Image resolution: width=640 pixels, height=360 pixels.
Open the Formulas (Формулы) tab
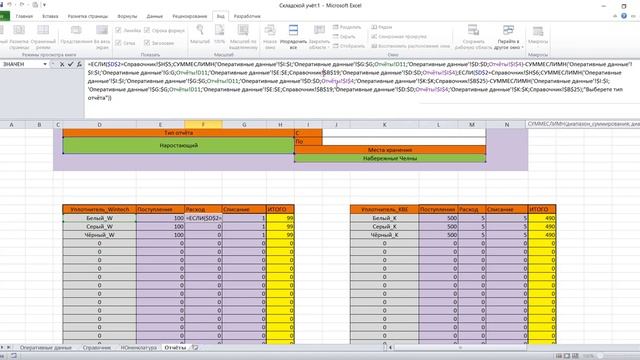tap(127, 16)
